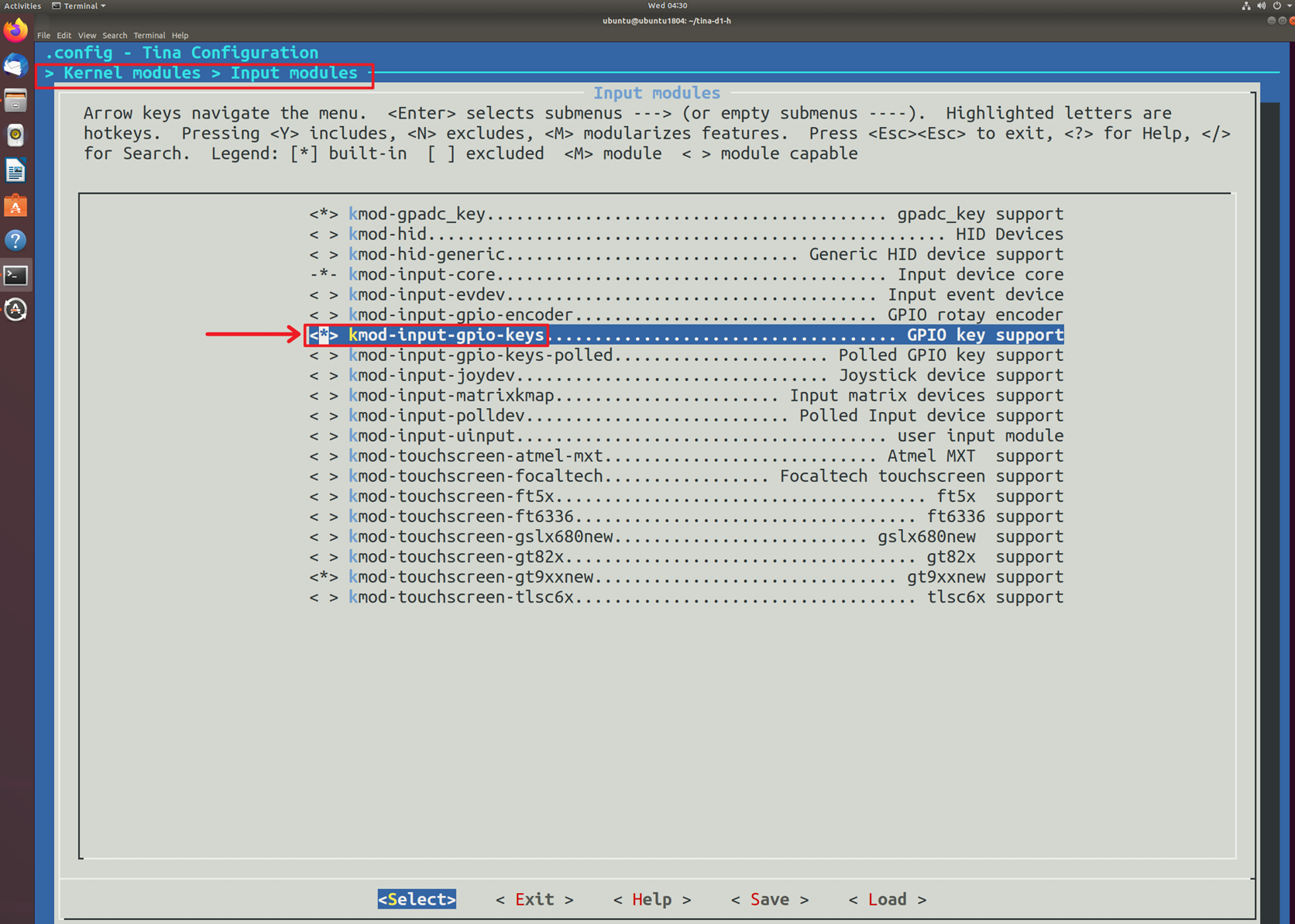Toggle kmod-hid-generic option
The image size is (1295, 924).
pos(324,255)
